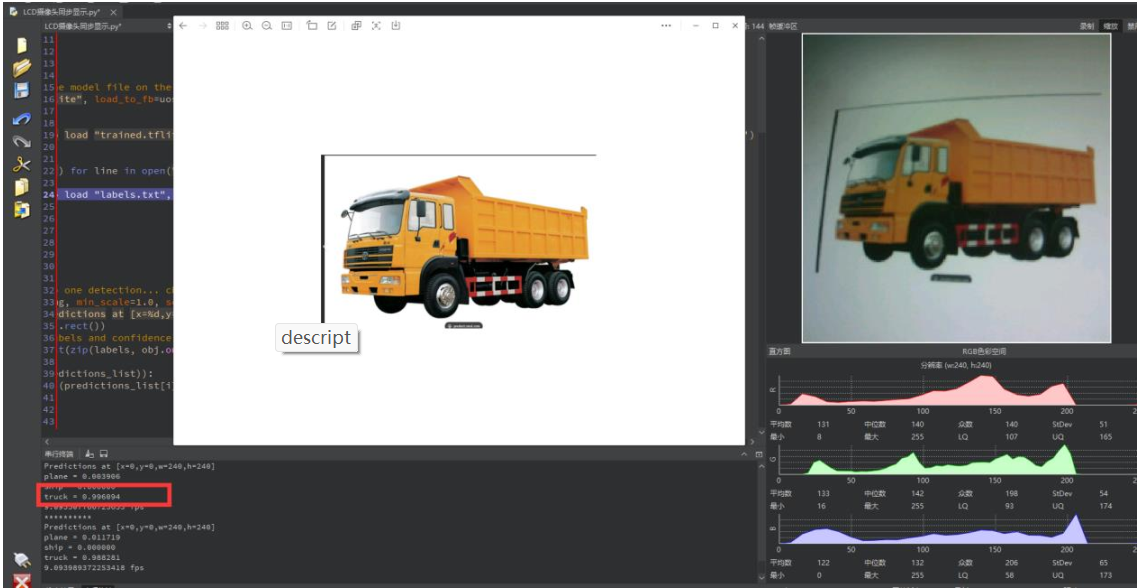
Task: Zoom out in the photo viewer
Action: point(267,26)
